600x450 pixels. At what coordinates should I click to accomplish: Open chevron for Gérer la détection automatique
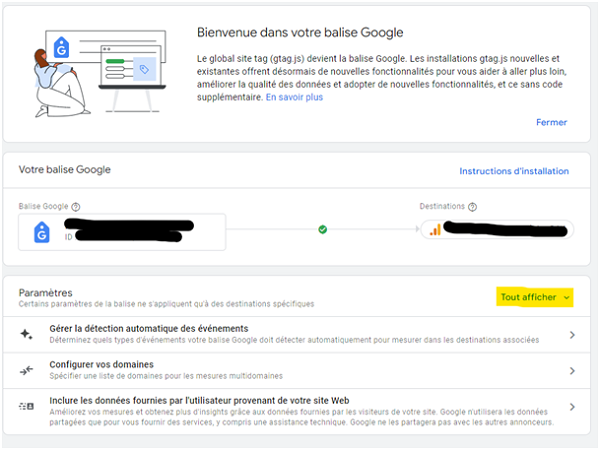(572, 335)
